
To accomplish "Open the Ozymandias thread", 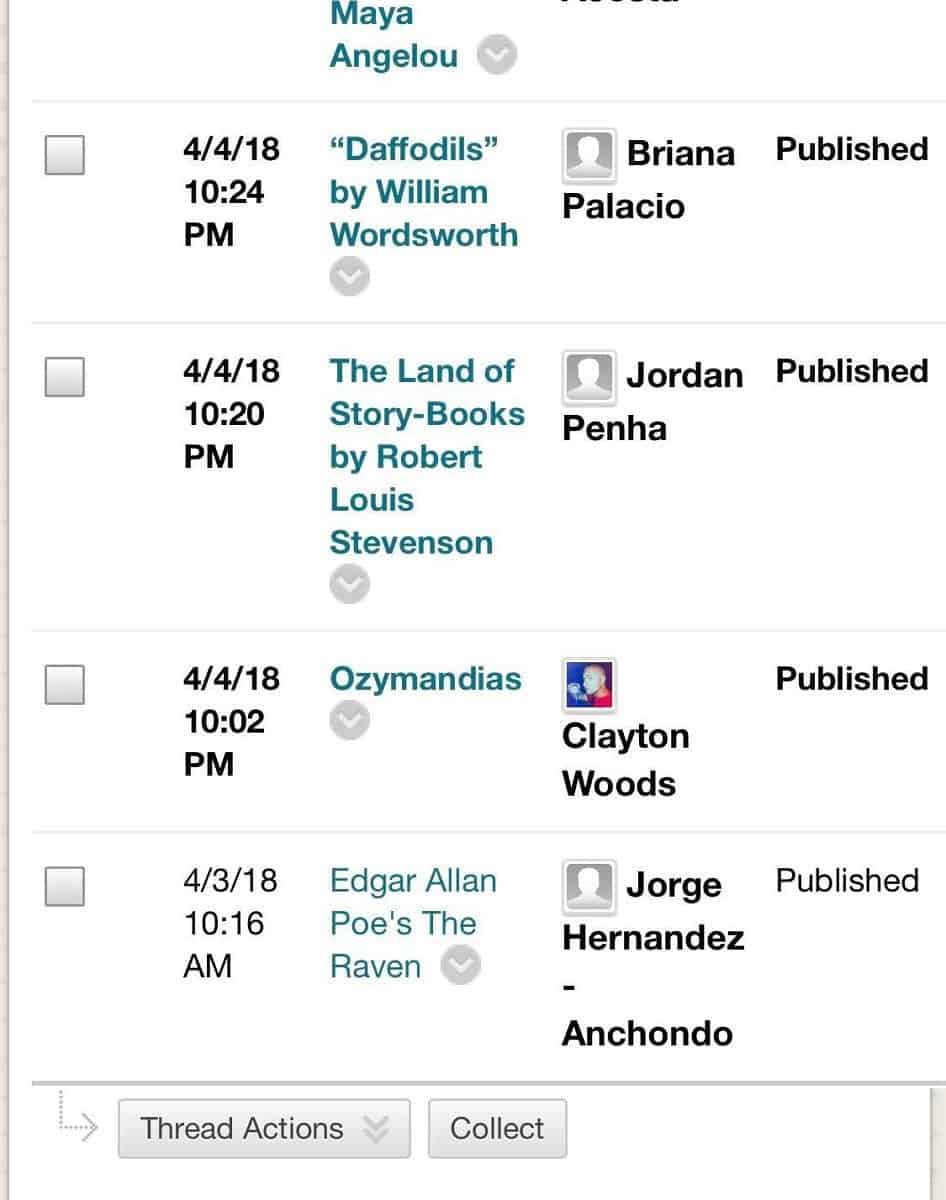I will tap(425, 679).
